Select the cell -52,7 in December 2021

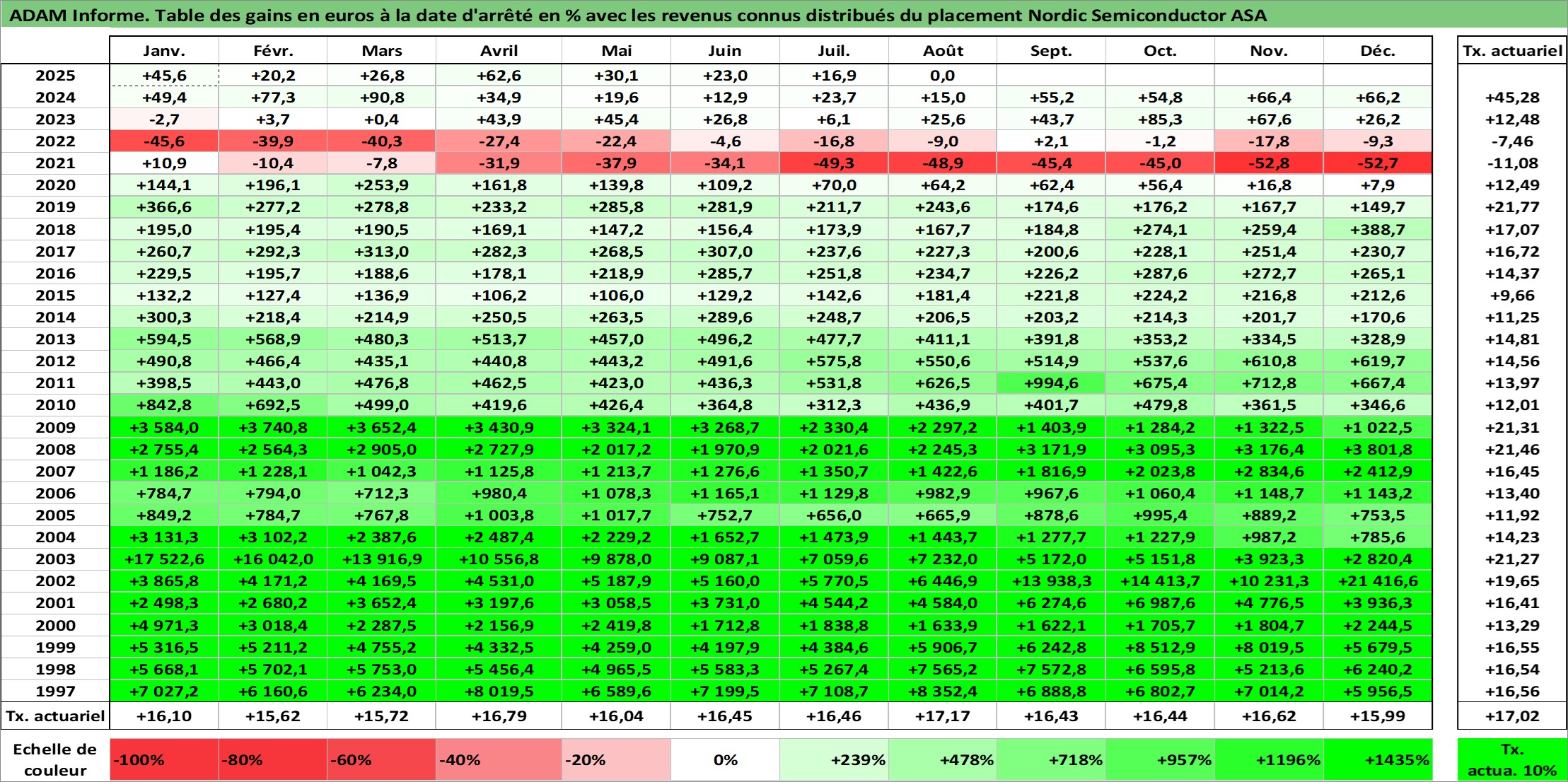tap(1378, 163)
